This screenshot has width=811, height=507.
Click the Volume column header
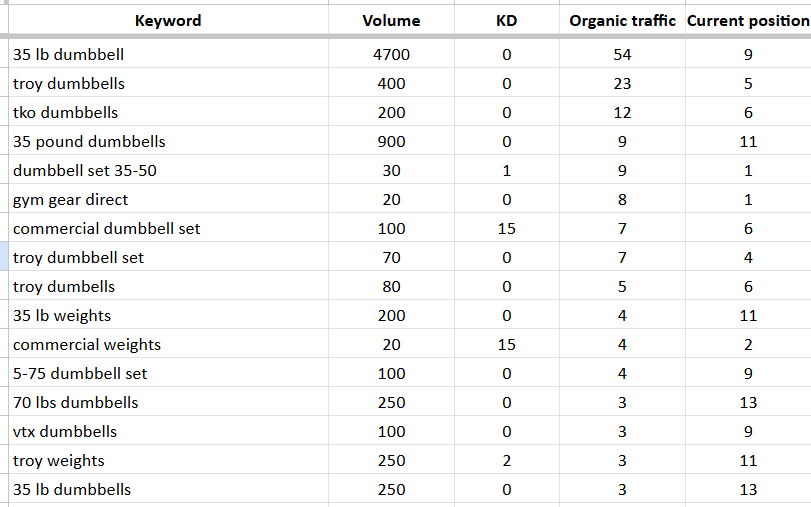[x=391, y=21]
